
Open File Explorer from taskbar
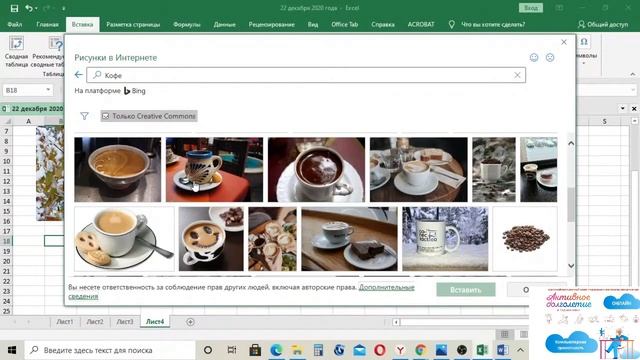point(297,350)
